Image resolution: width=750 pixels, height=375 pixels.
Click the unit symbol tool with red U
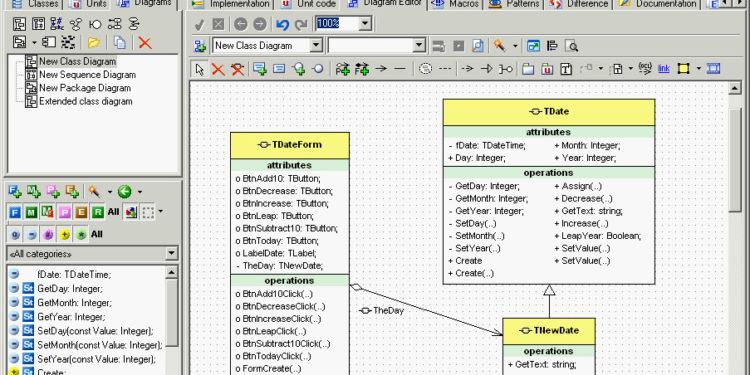(547, 69)
